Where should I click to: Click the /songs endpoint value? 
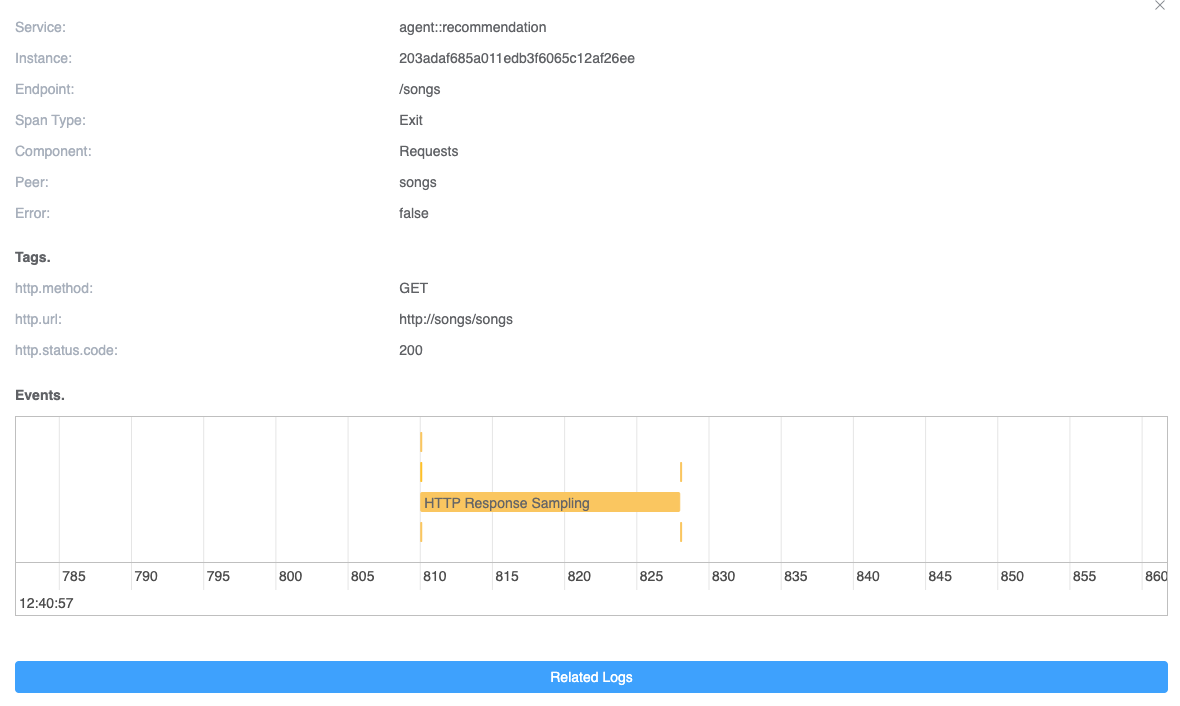coord(419,89)
